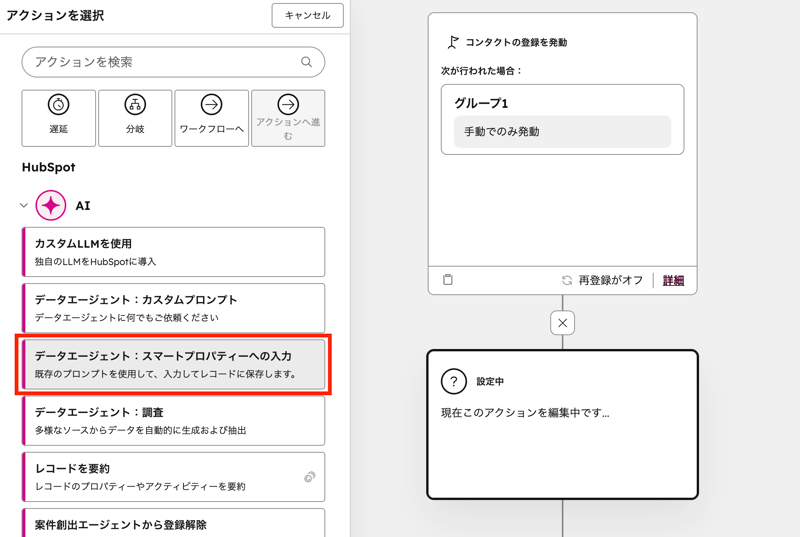Select the ワークフローへ action tile
Image resolution: width=800 pixels, height=537 pixels.
tap(212, 118)
